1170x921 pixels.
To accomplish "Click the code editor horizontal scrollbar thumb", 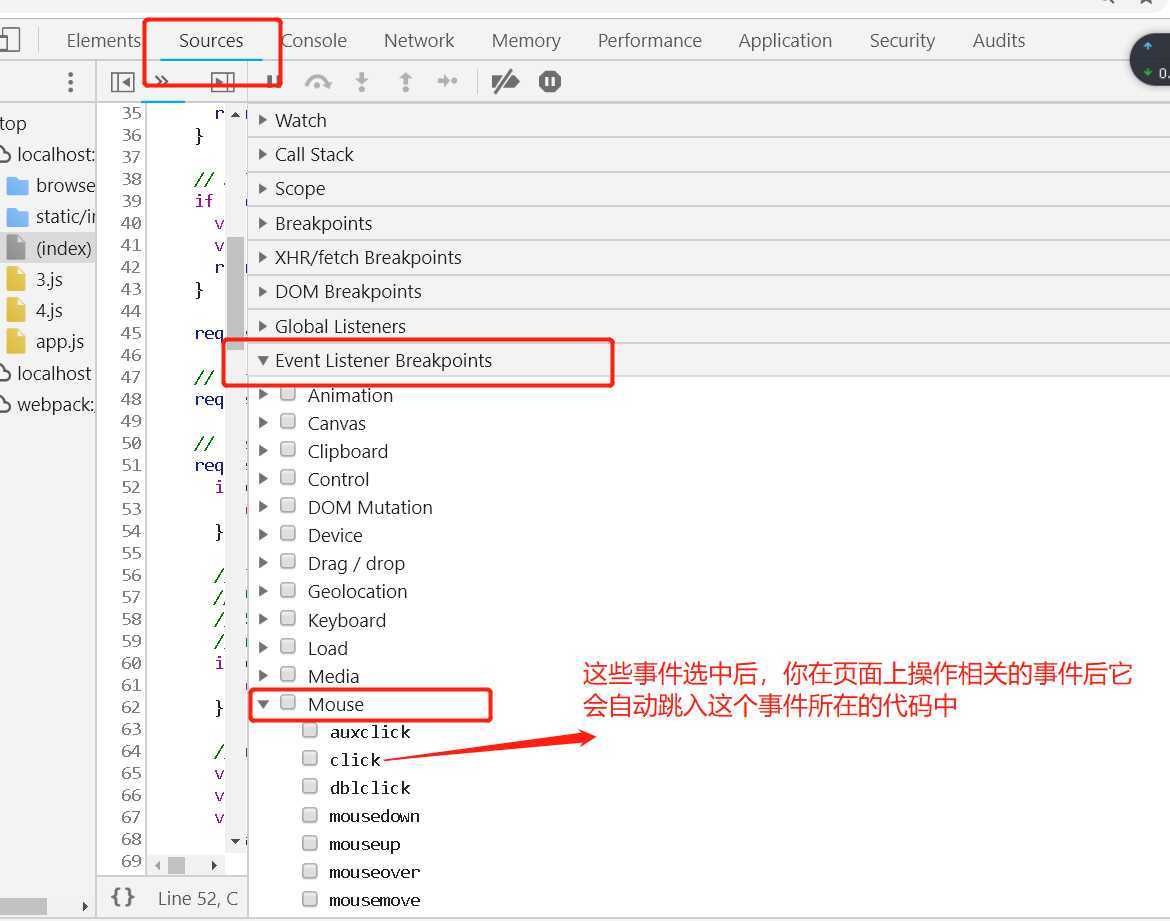I will pos(176,865).
